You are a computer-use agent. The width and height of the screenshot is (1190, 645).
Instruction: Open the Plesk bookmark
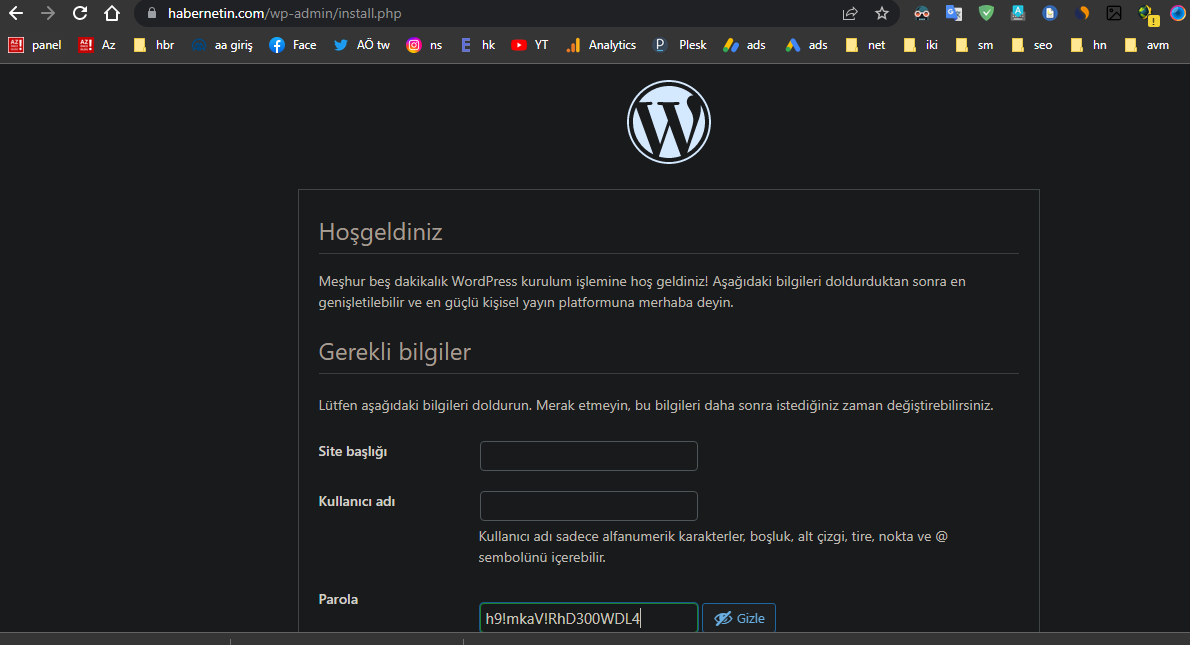point(680,46)
